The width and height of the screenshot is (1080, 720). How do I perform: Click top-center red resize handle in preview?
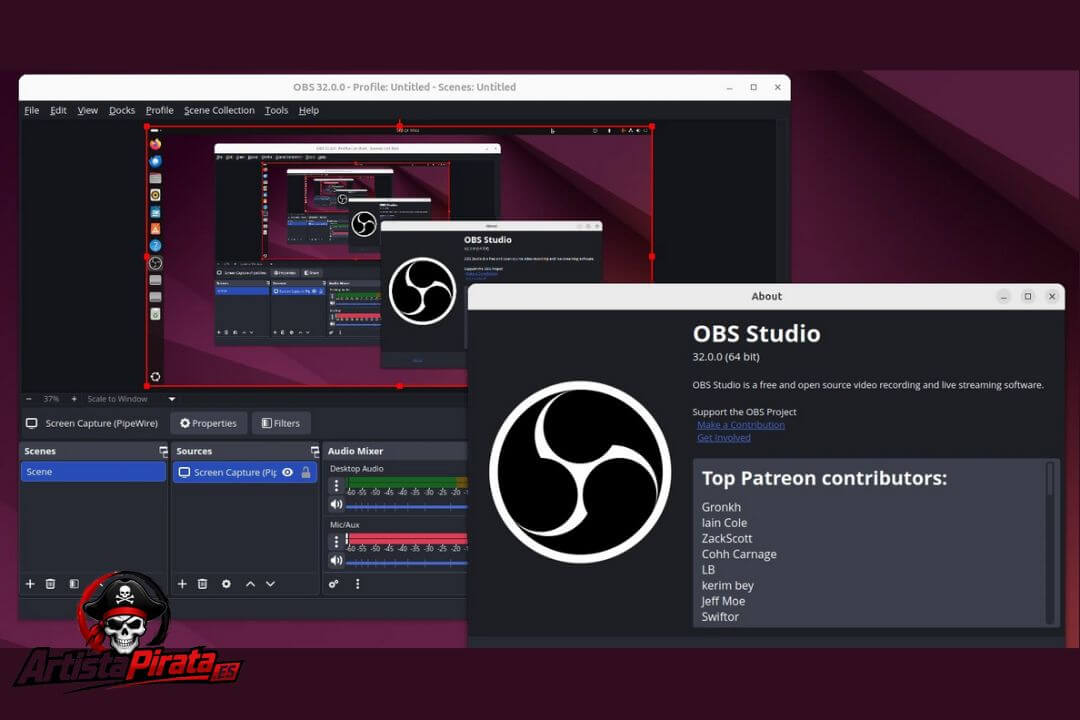399,126
